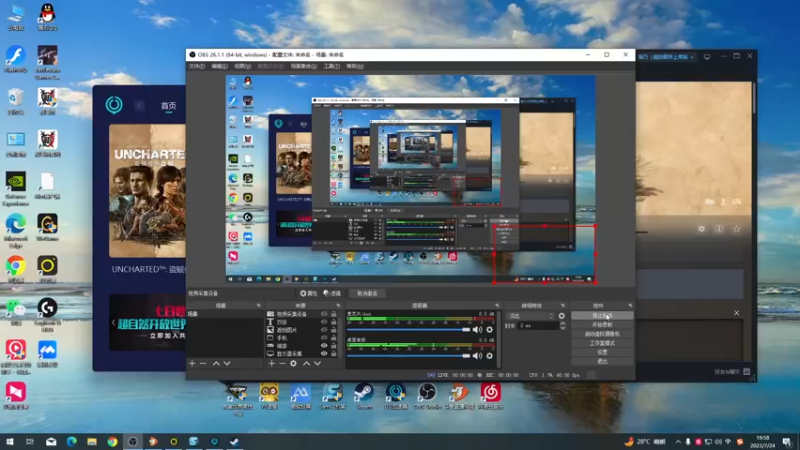The image size is (800, 450).
Task: Click the info icon in the right background window
Action: pyautogui.click(x=719, y=229)
